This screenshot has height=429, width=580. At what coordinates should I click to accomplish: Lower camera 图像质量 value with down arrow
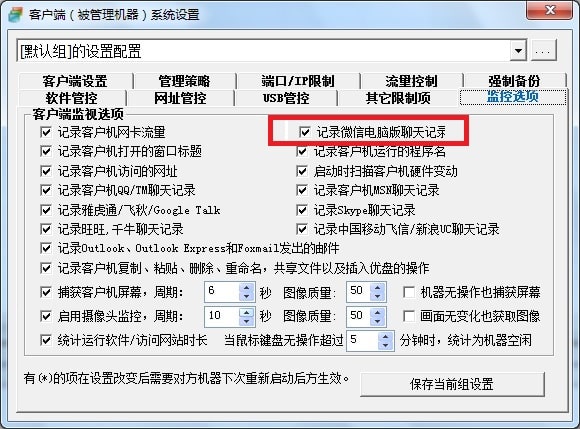tap(378, 321)
